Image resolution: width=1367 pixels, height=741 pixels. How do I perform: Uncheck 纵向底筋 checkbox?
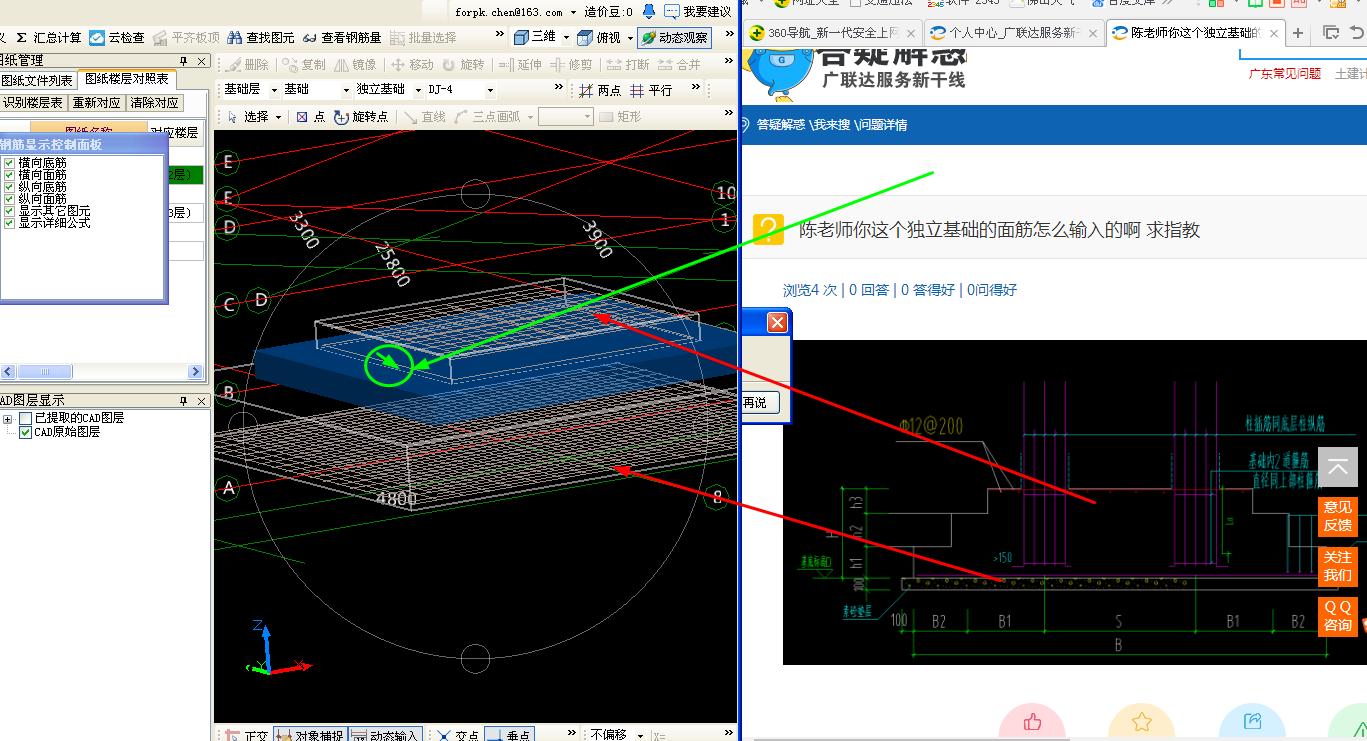[9, 187]
